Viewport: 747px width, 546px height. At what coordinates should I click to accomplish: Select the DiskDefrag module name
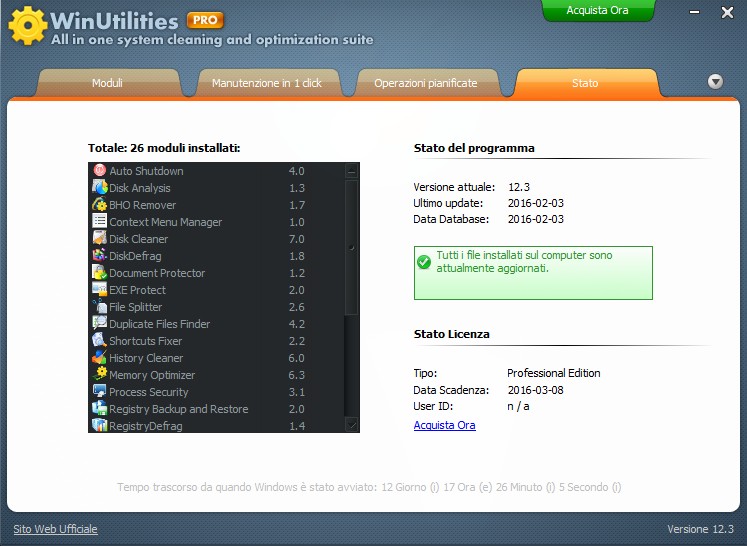tap(135, 256)
